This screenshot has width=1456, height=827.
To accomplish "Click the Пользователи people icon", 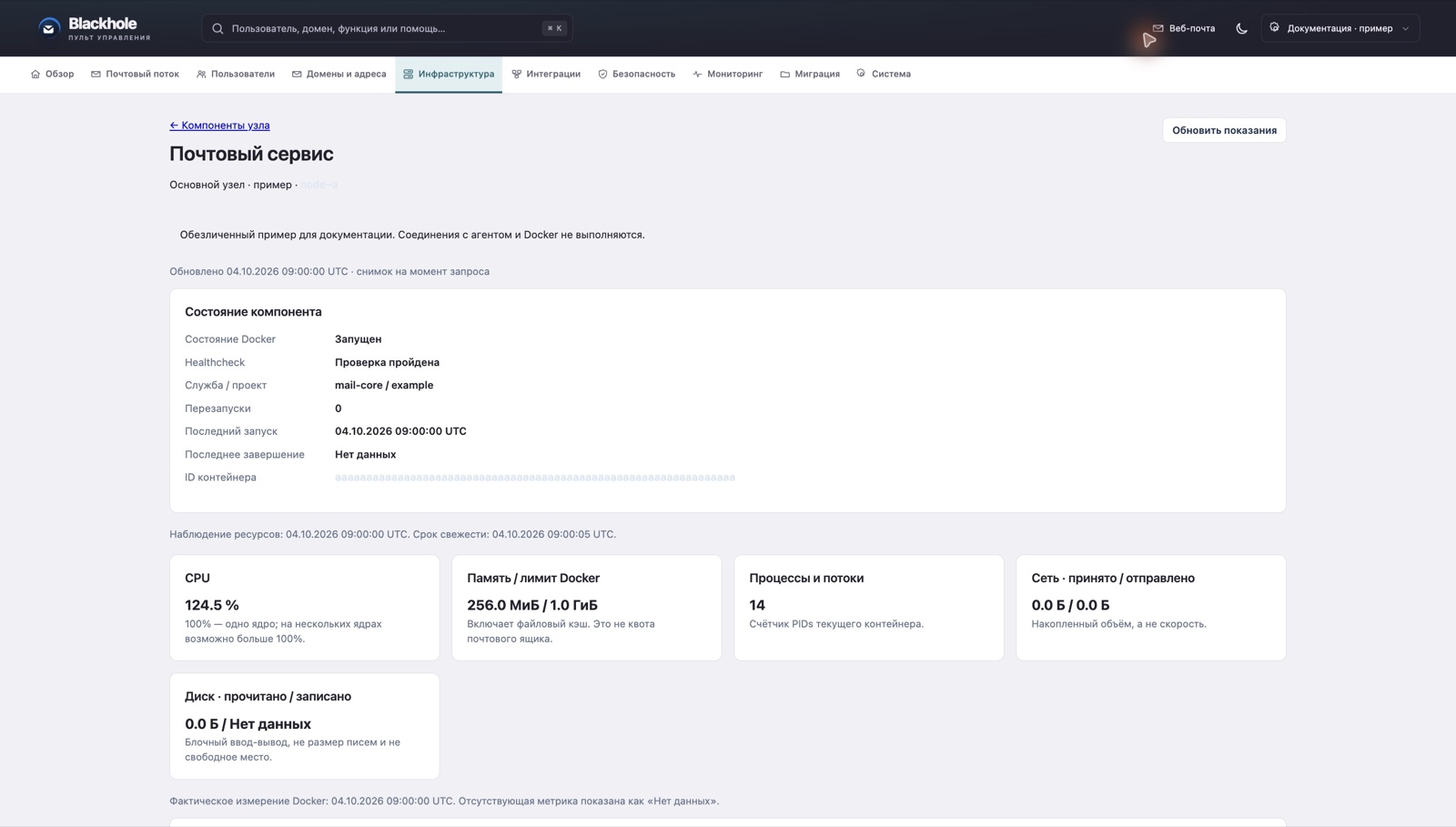I will coord(201,74).
